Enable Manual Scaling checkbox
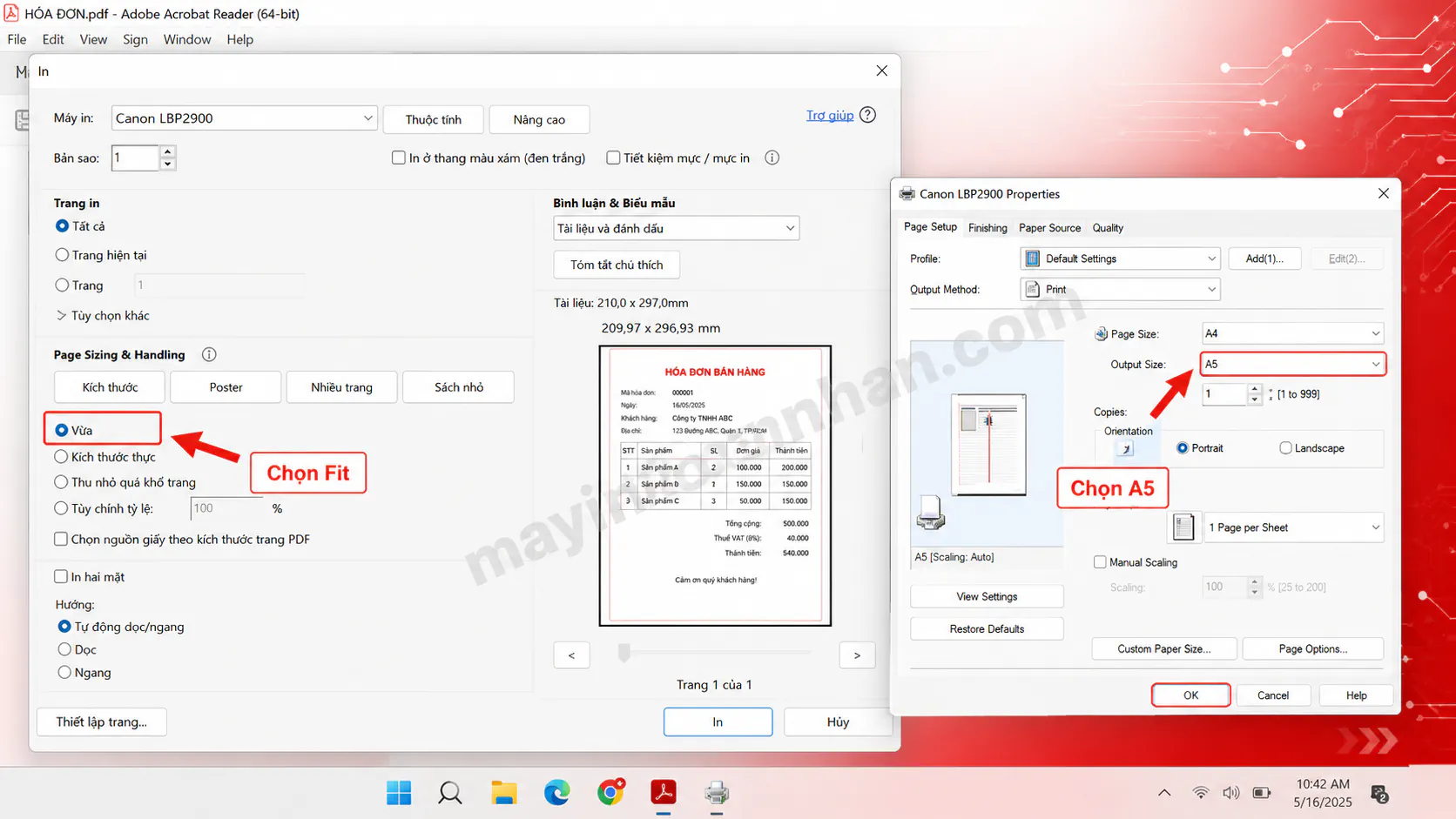 1100,562
